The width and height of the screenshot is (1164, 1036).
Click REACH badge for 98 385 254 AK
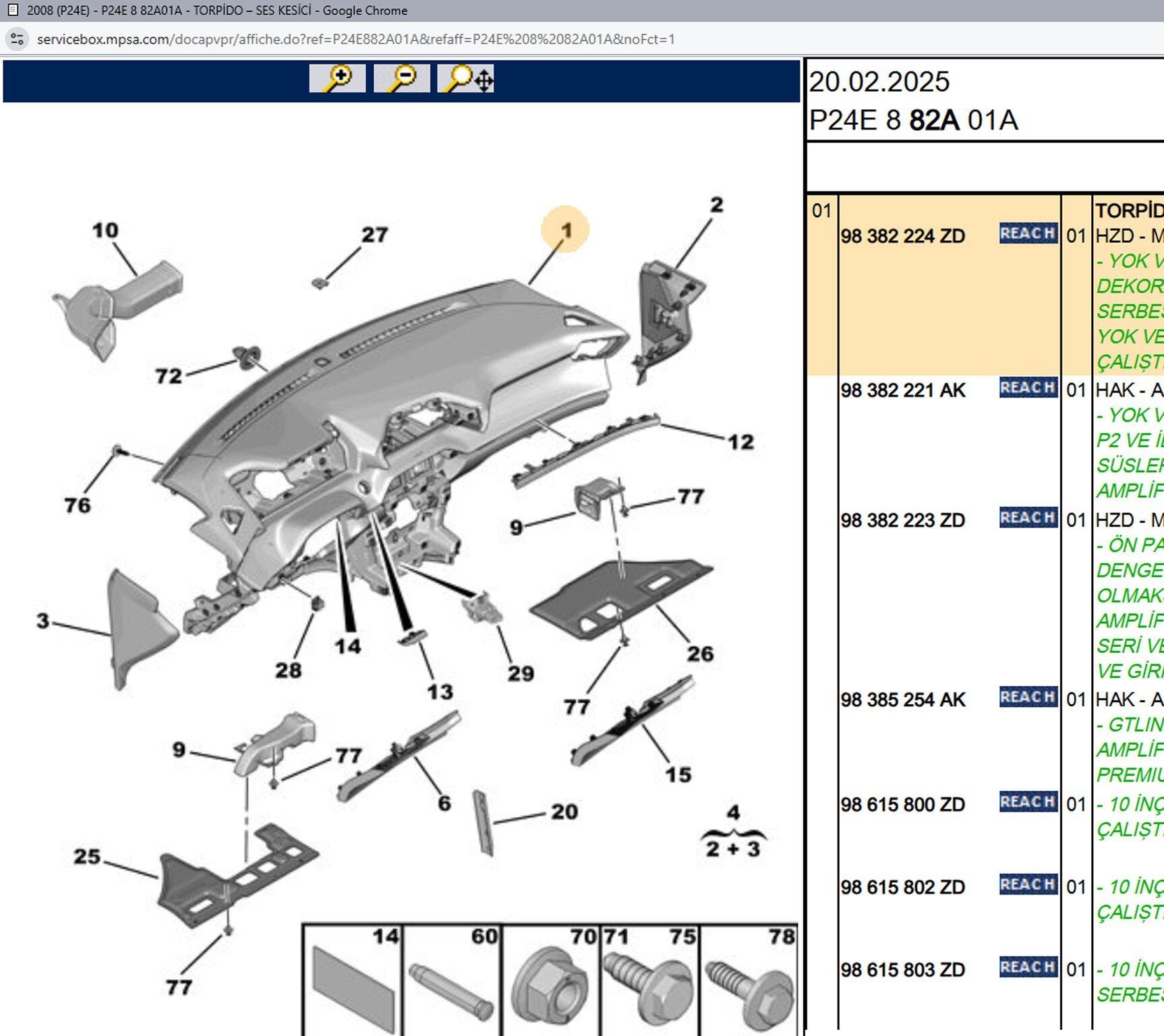pyautogui.click(x=1028, y=697)
